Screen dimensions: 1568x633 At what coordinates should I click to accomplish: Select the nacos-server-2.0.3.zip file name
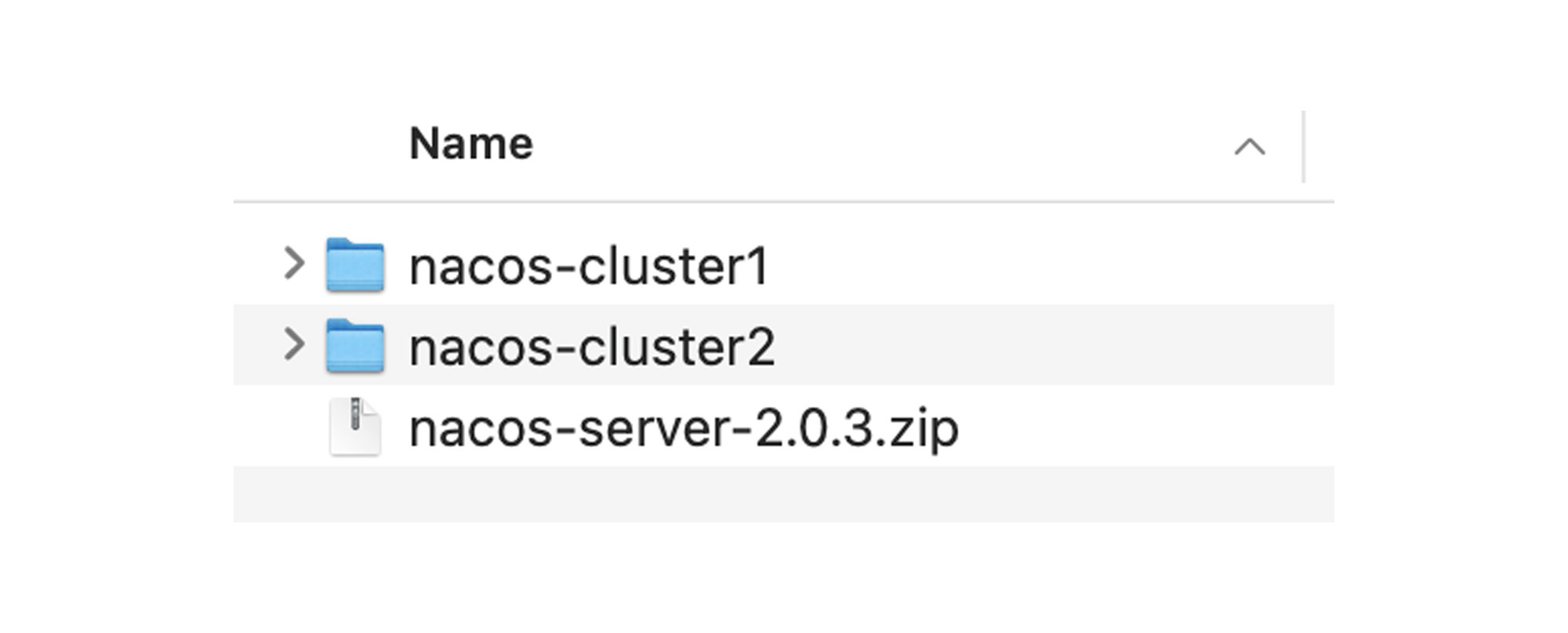(684, 429)
